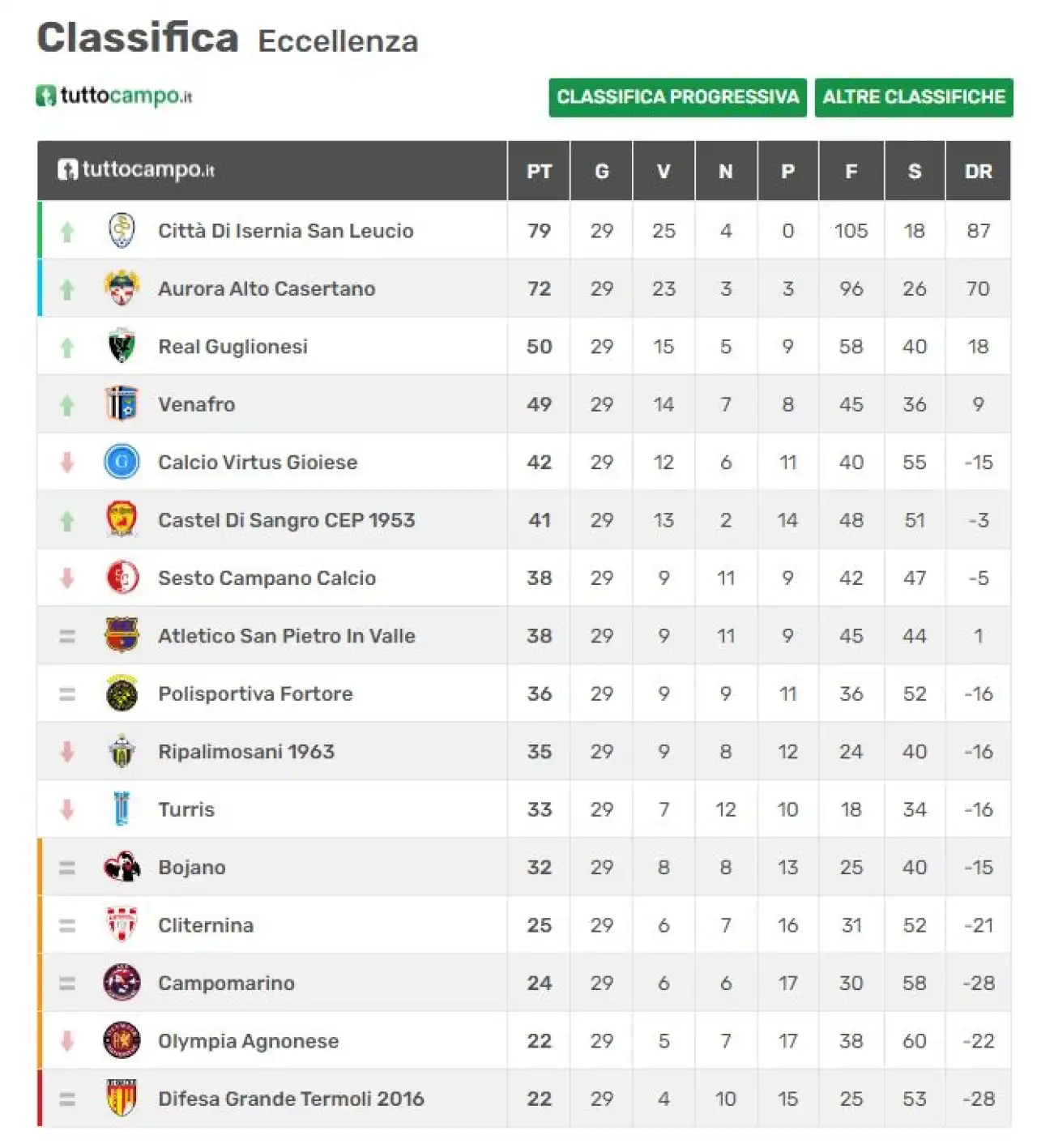
Task: Click the Bojano team logo
Action: (122, 867)
